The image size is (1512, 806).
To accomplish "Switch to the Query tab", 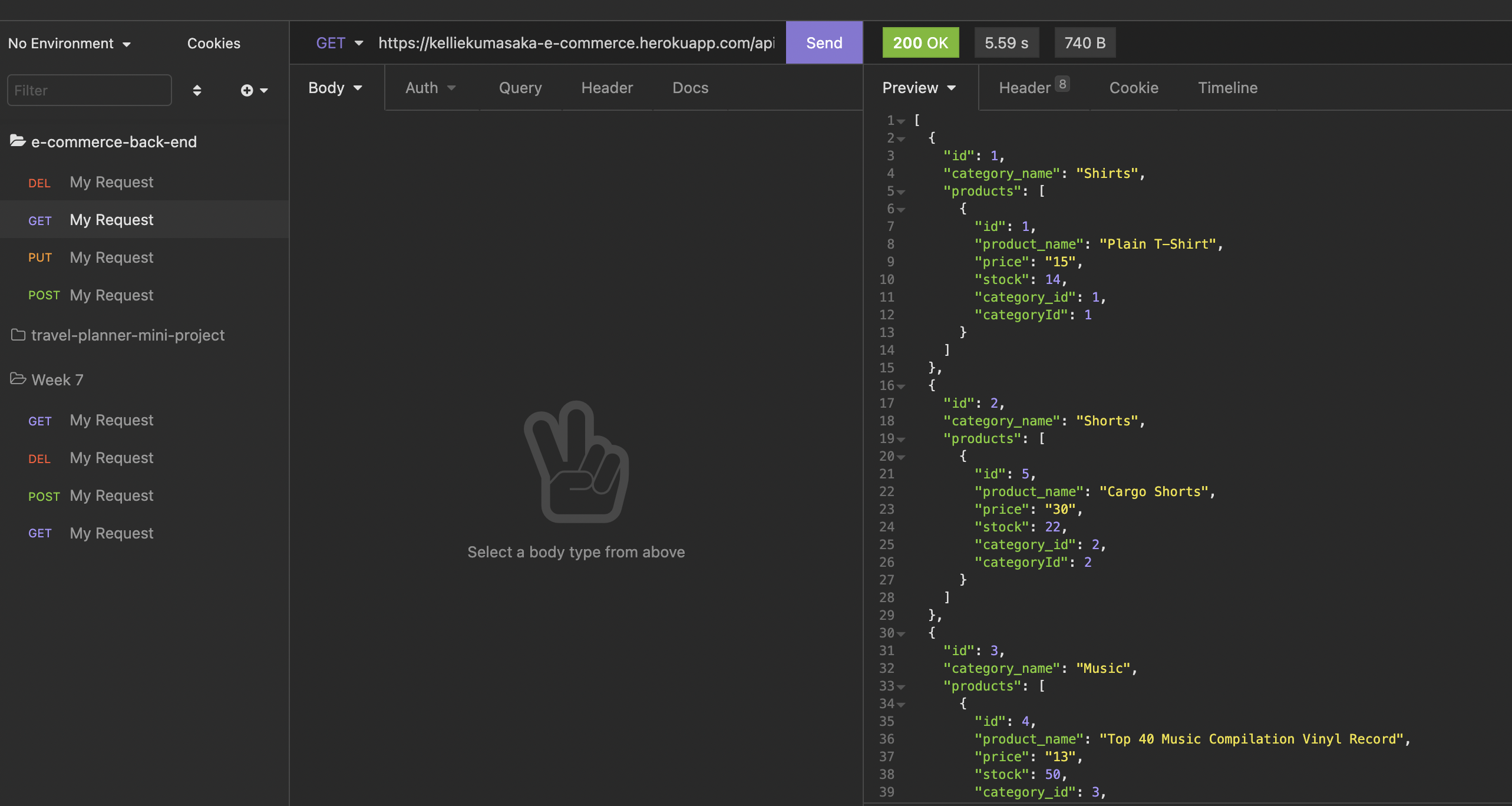I will click(520, 88).
